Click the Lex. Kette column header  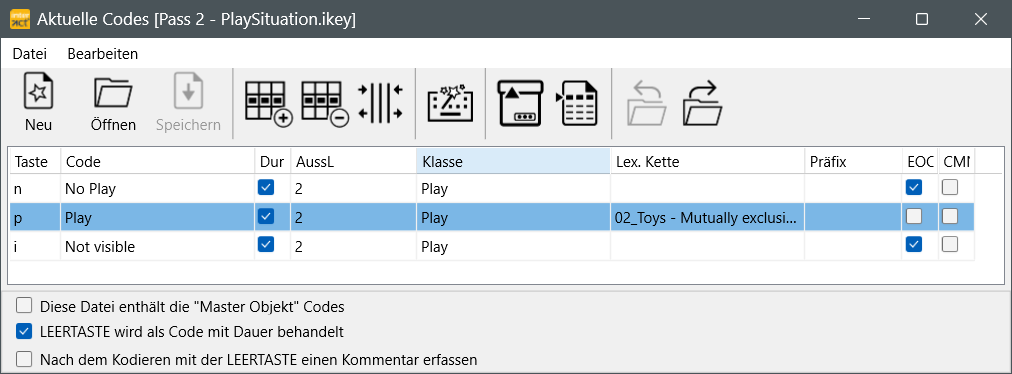tap(707, 161)
